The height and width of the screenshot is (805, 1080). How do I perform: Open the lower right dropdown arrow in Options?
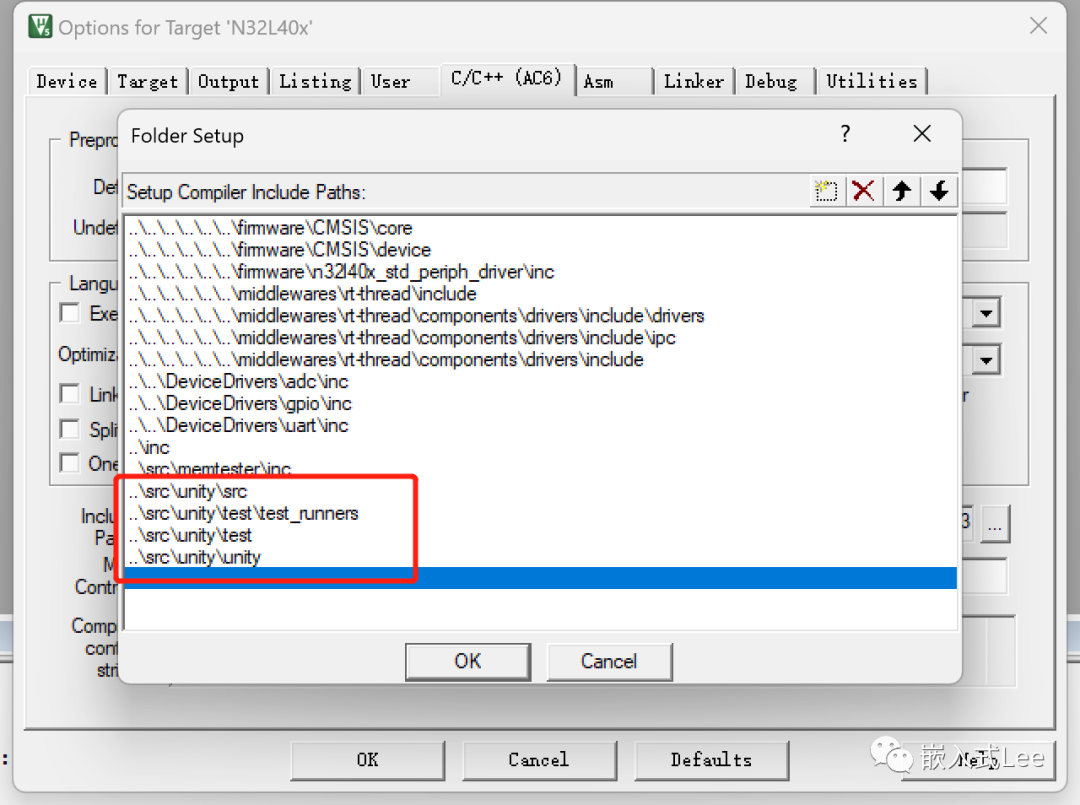pos(986,360)
